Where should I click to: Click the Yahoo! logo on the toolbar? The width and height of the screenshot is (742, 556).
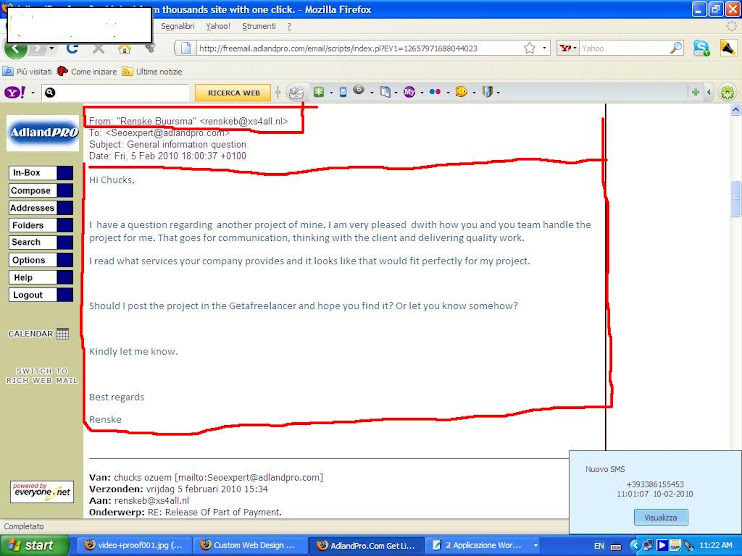coord(15,92)
